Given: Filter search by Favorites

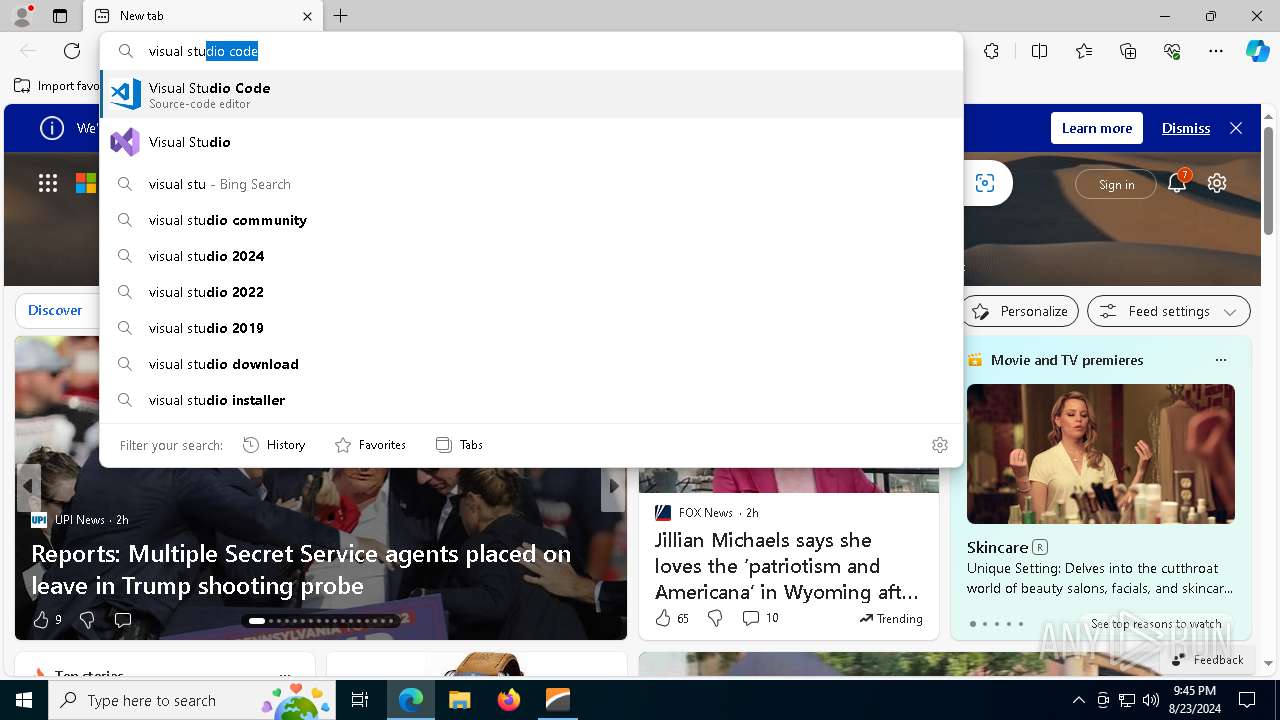Looking at the screenshot, I should [x=370, y=445].
